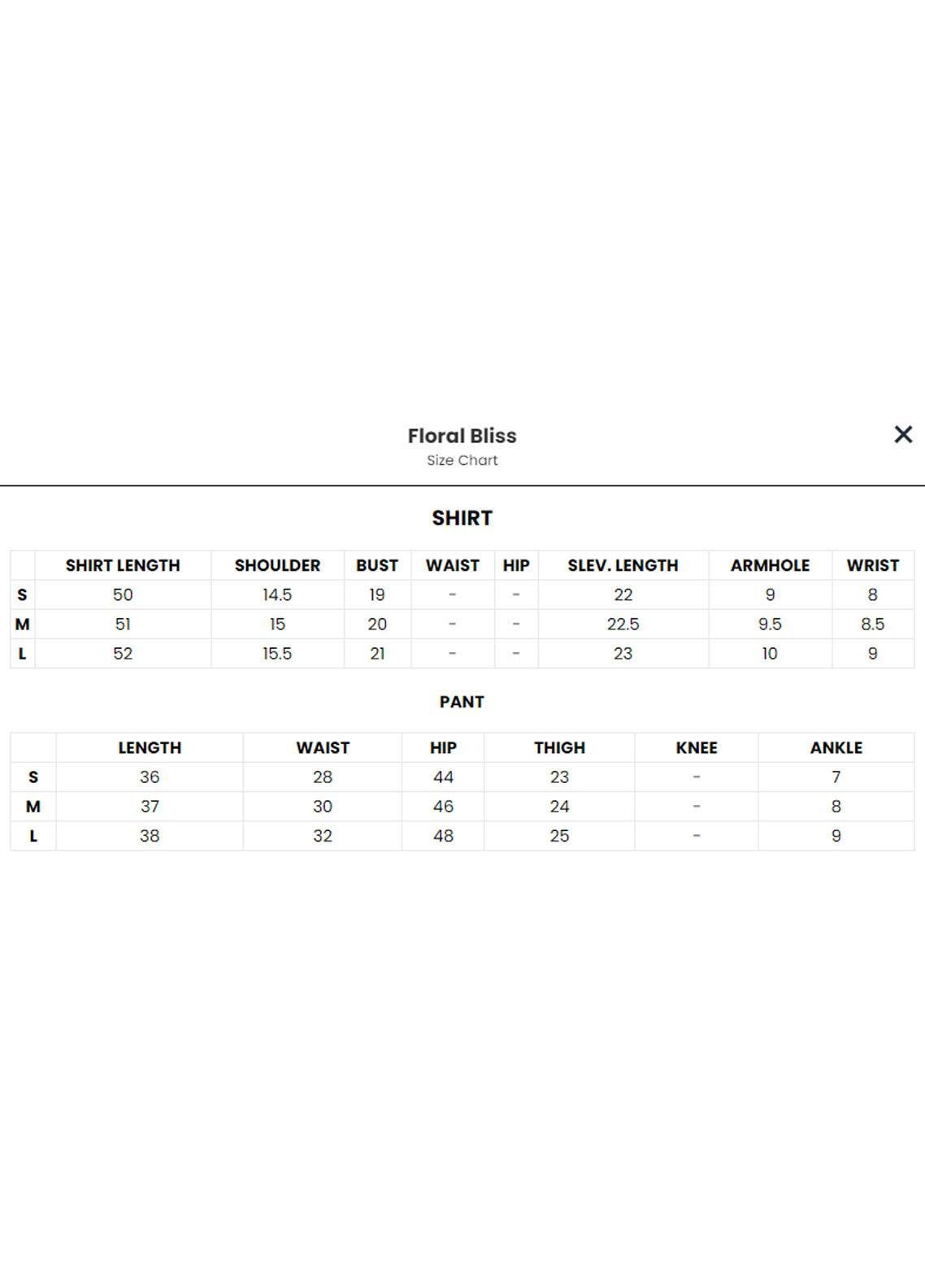Viewport: 925px width, 1288px height.
Task: Click the WRIST column header
Action: point(872,565)
